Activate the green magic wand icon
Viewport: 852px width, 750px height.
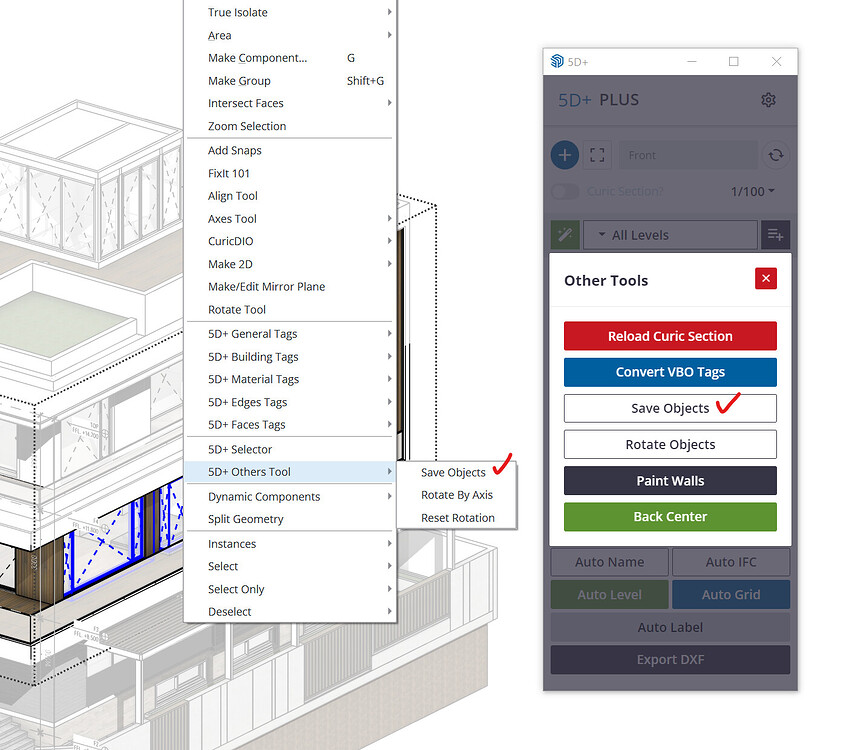click(564, 234)
